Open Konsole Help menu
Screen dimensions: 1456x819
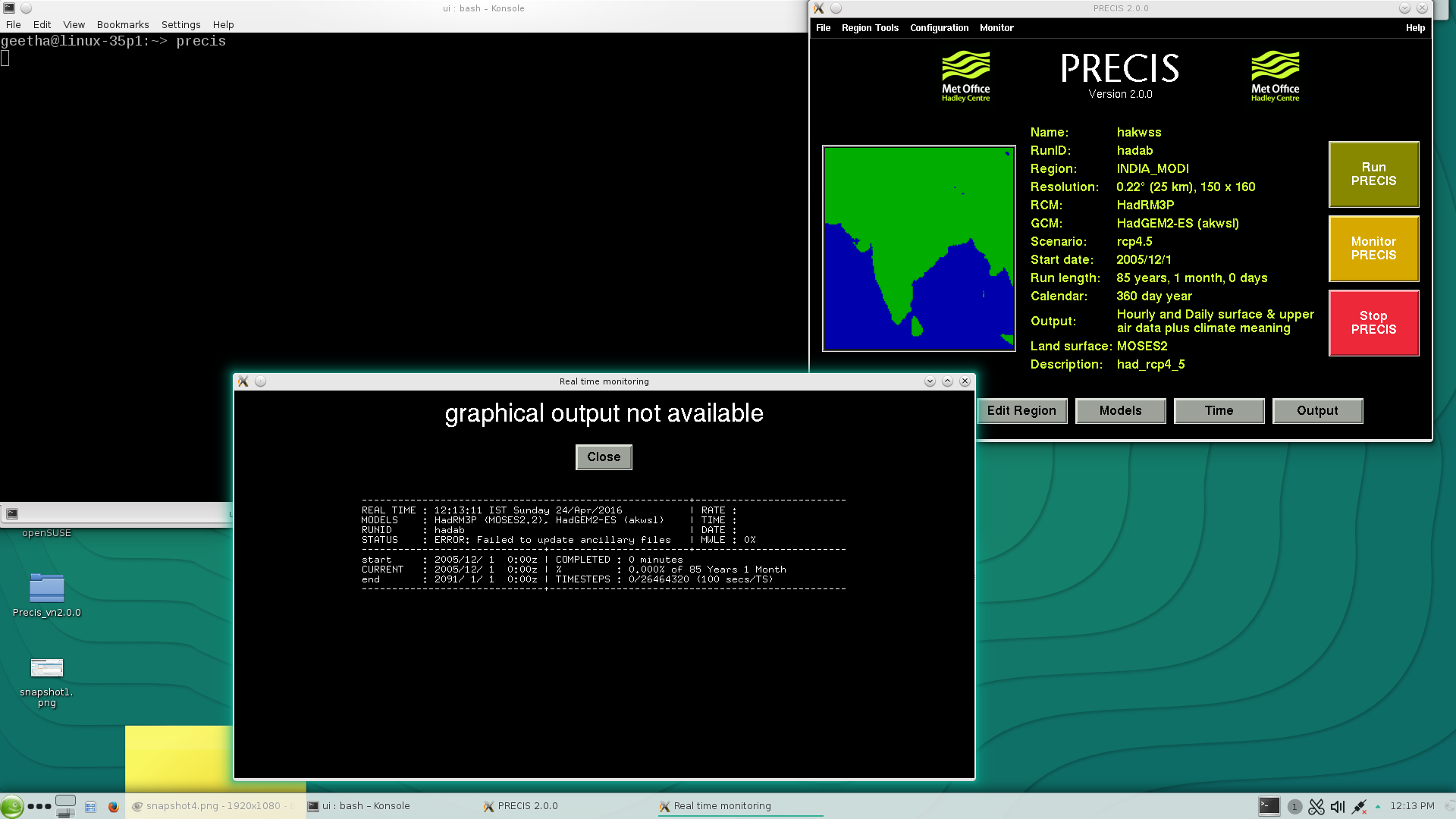point(223,24)
